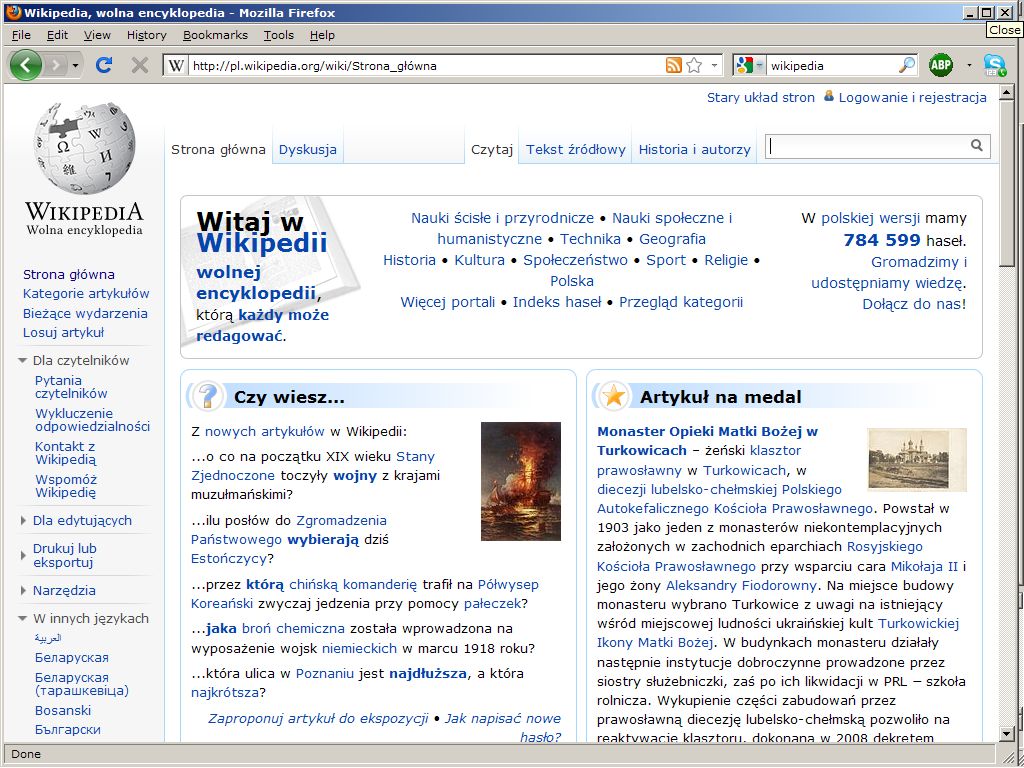Click the Skype toolbar icon

pyautogui.click(x=995, y=65)
